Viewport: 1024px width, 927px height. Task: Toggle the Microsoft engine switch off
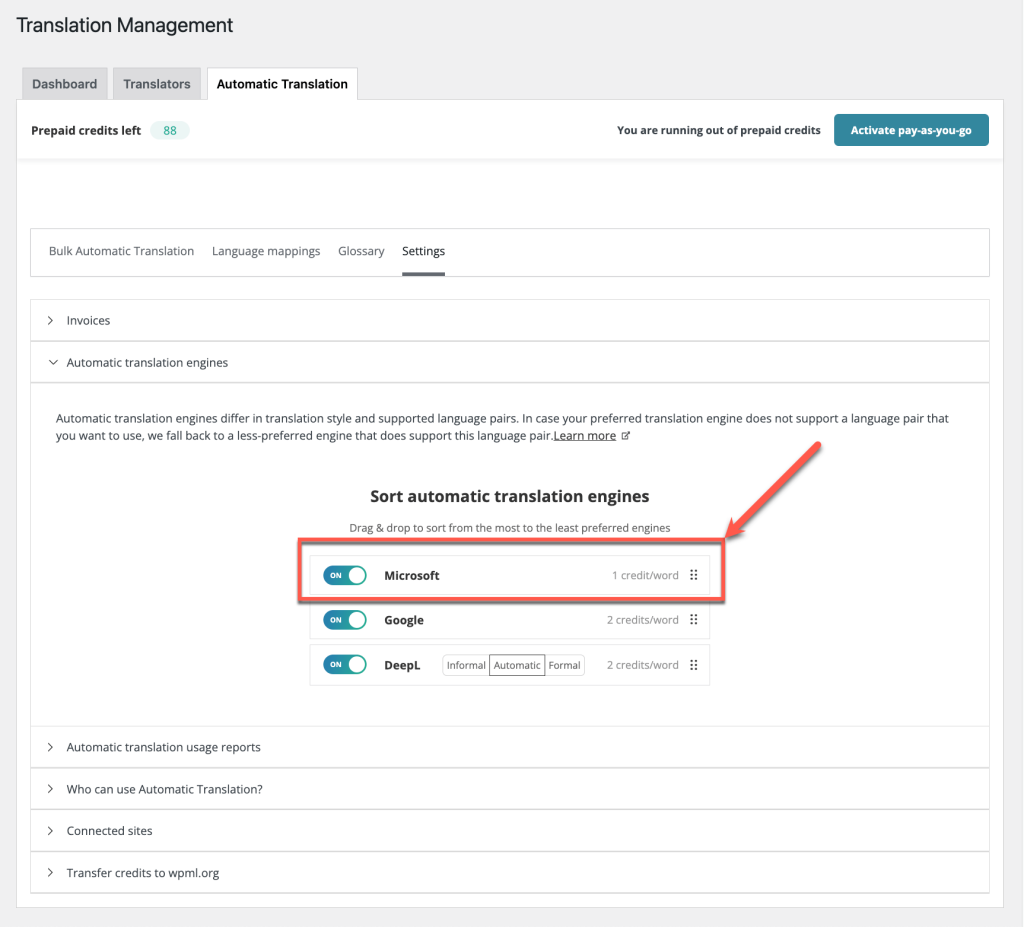coord(345,576)
